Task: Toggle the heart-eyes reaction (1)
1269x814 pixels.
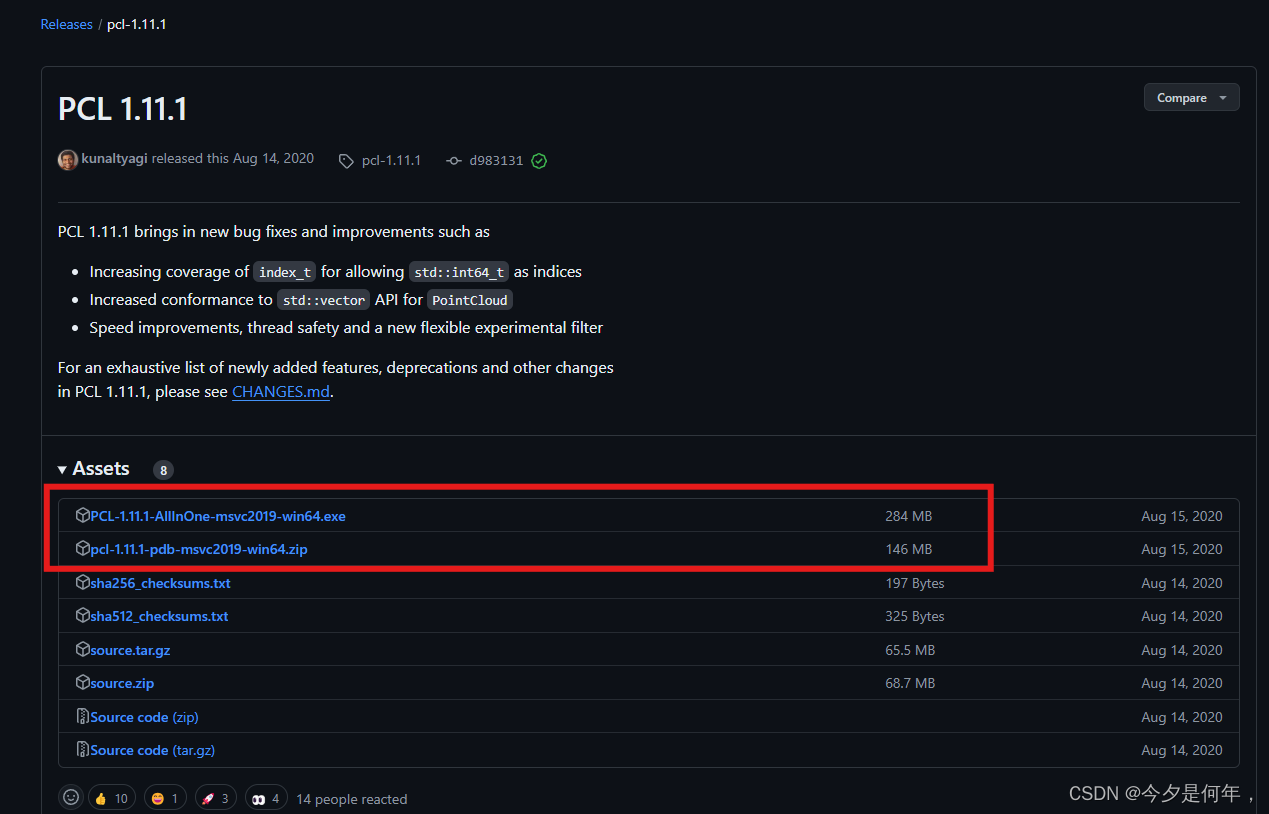Action: (x=166, y=798)
